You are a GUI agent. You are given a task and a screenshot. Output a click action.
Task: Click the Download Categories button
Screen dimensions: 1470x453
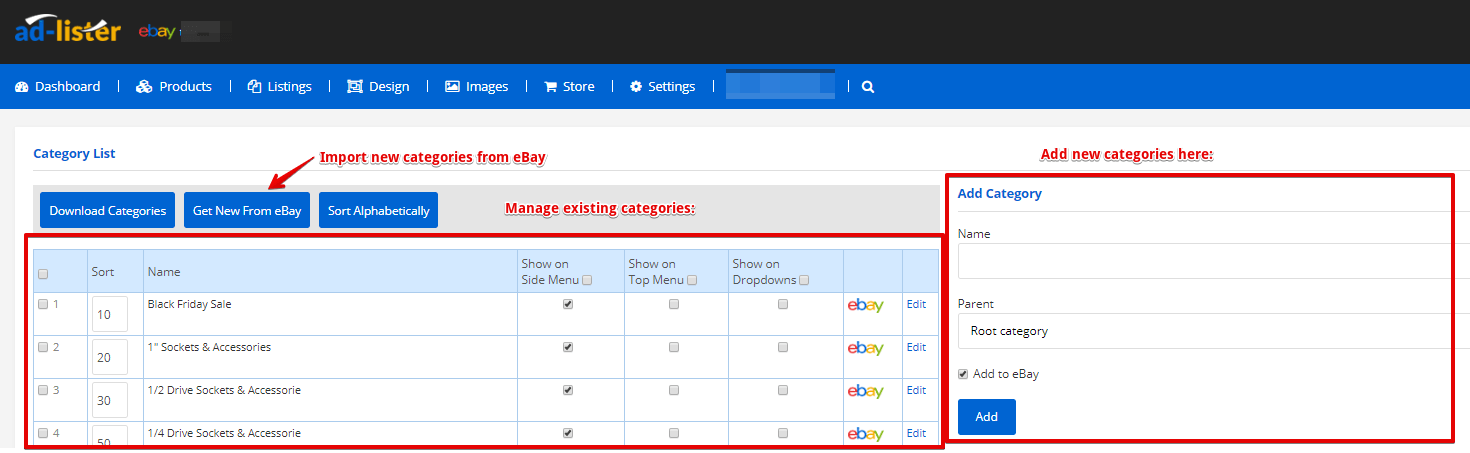108,210
